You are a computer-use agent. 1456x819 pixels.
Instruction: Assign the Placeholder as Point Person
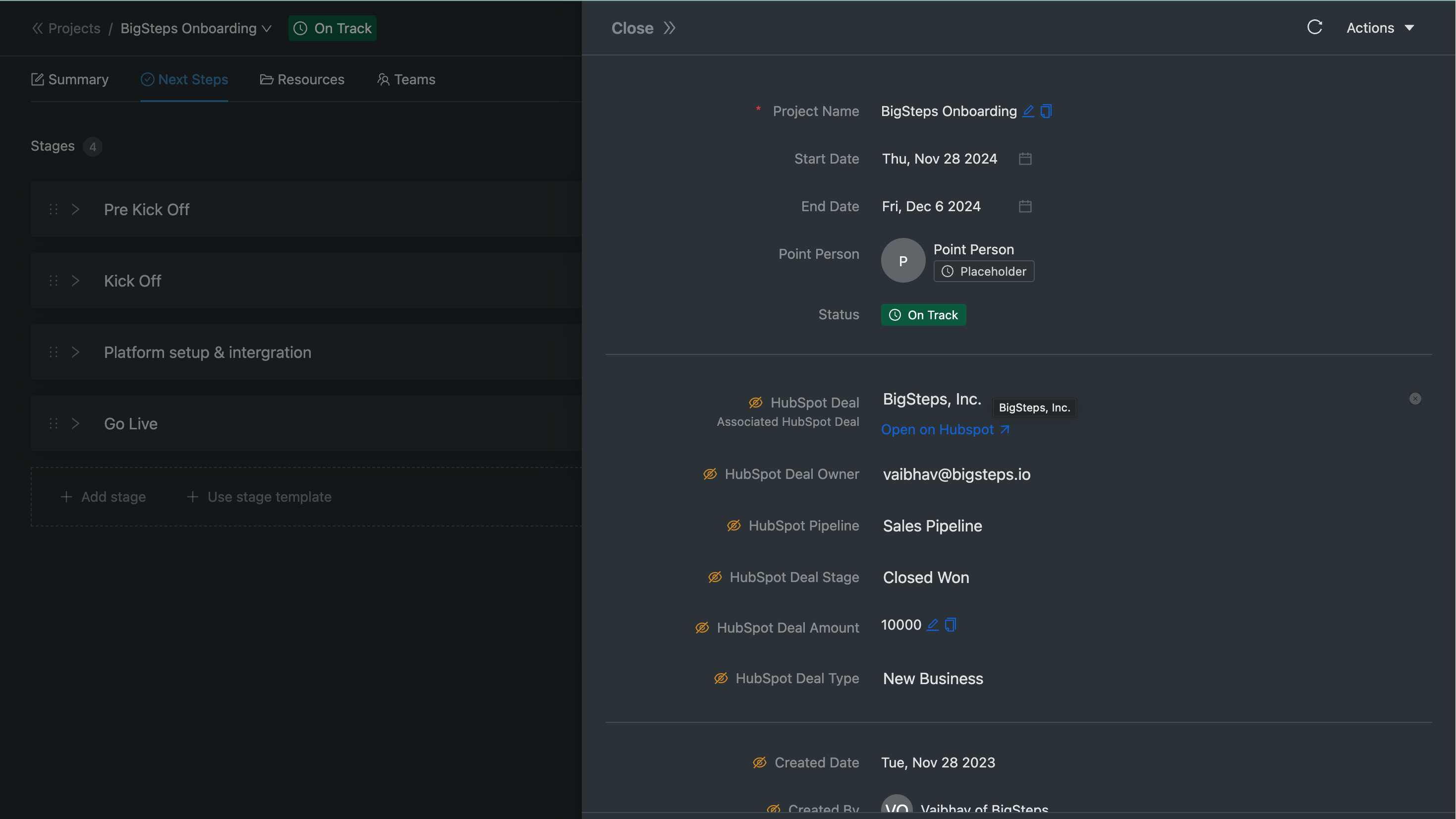pos(984,271)
